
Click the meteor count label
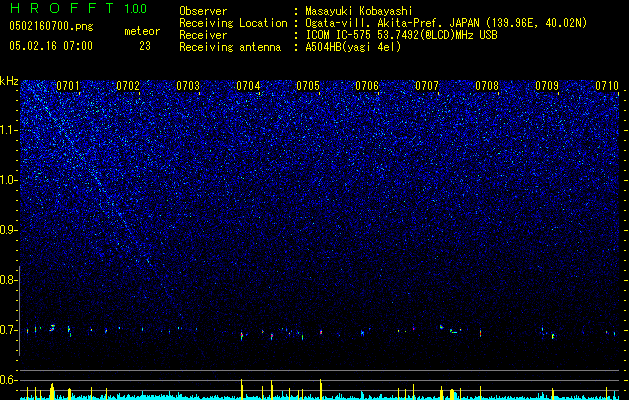click(142, 31)
